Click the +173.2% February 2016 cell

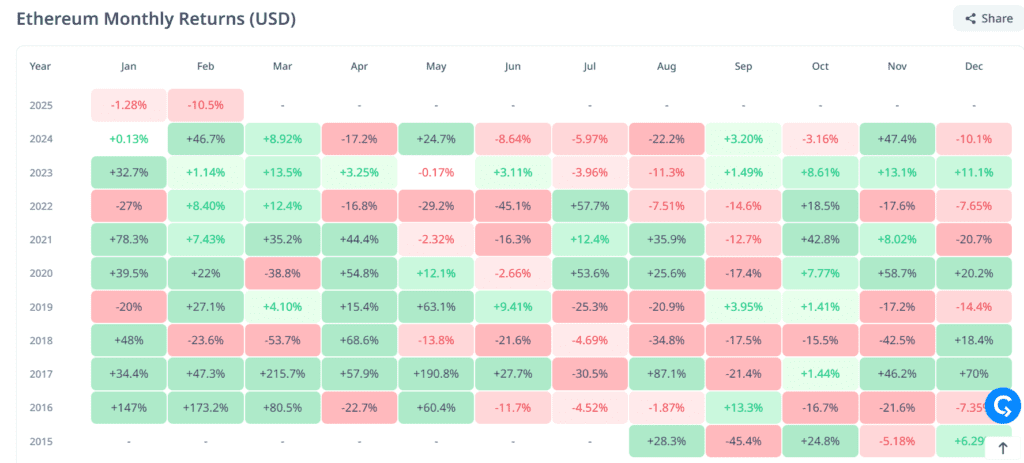tap(205, 407)
